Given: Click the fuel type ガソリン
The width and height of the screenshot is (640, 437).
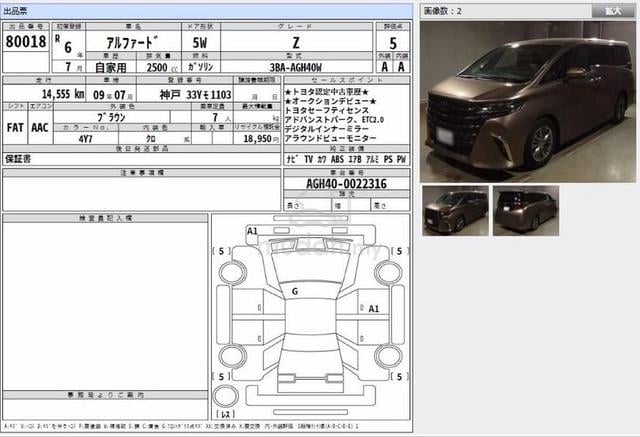Looking at the screenshot, I should click(200, 67).
